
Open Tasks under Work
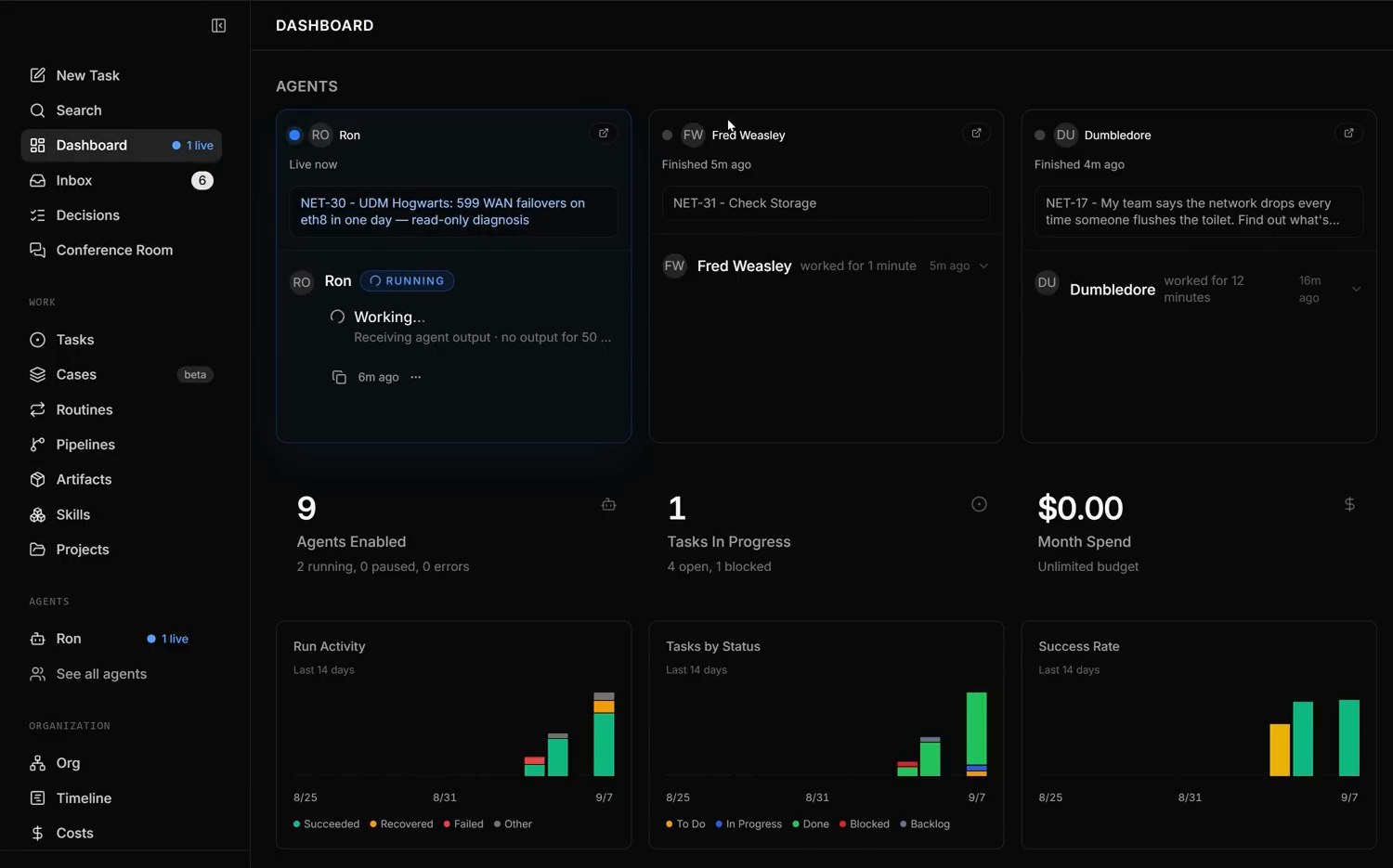pos(121,340)
